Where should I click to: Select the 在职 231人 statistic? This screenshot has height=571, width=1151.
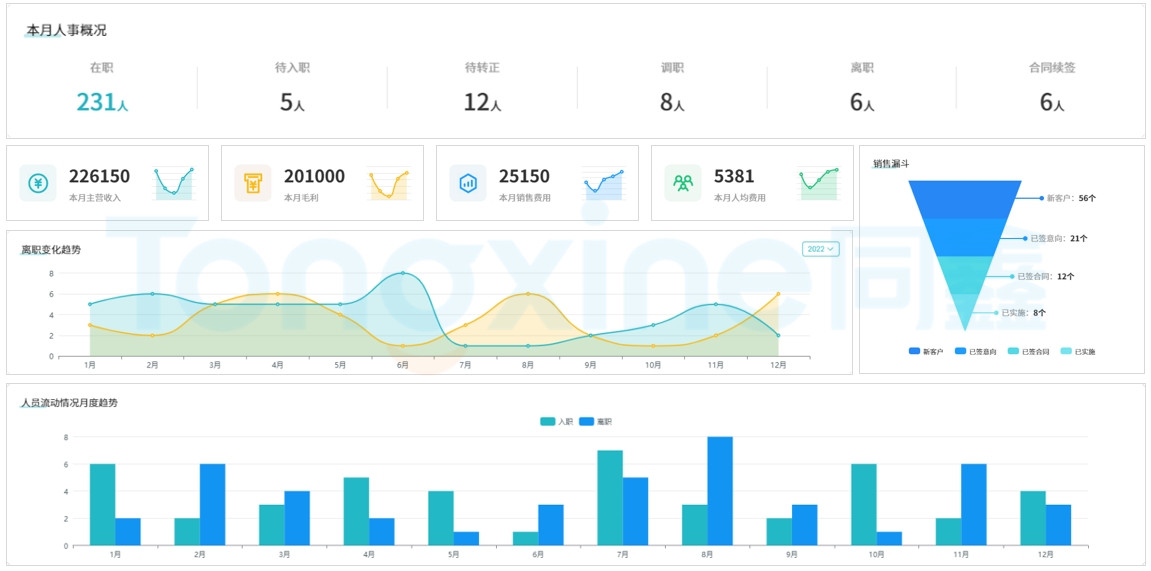click(102, 90)
